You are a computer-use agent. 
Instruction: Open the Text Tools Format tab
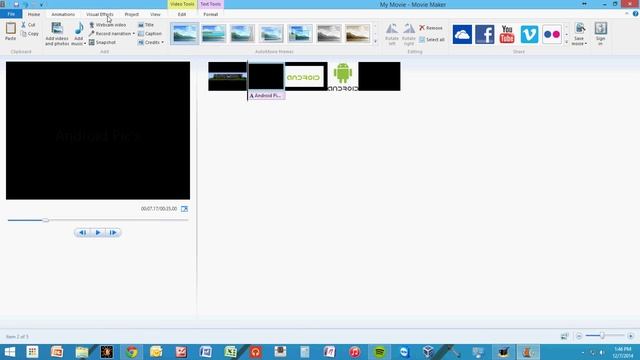point(211,14)
